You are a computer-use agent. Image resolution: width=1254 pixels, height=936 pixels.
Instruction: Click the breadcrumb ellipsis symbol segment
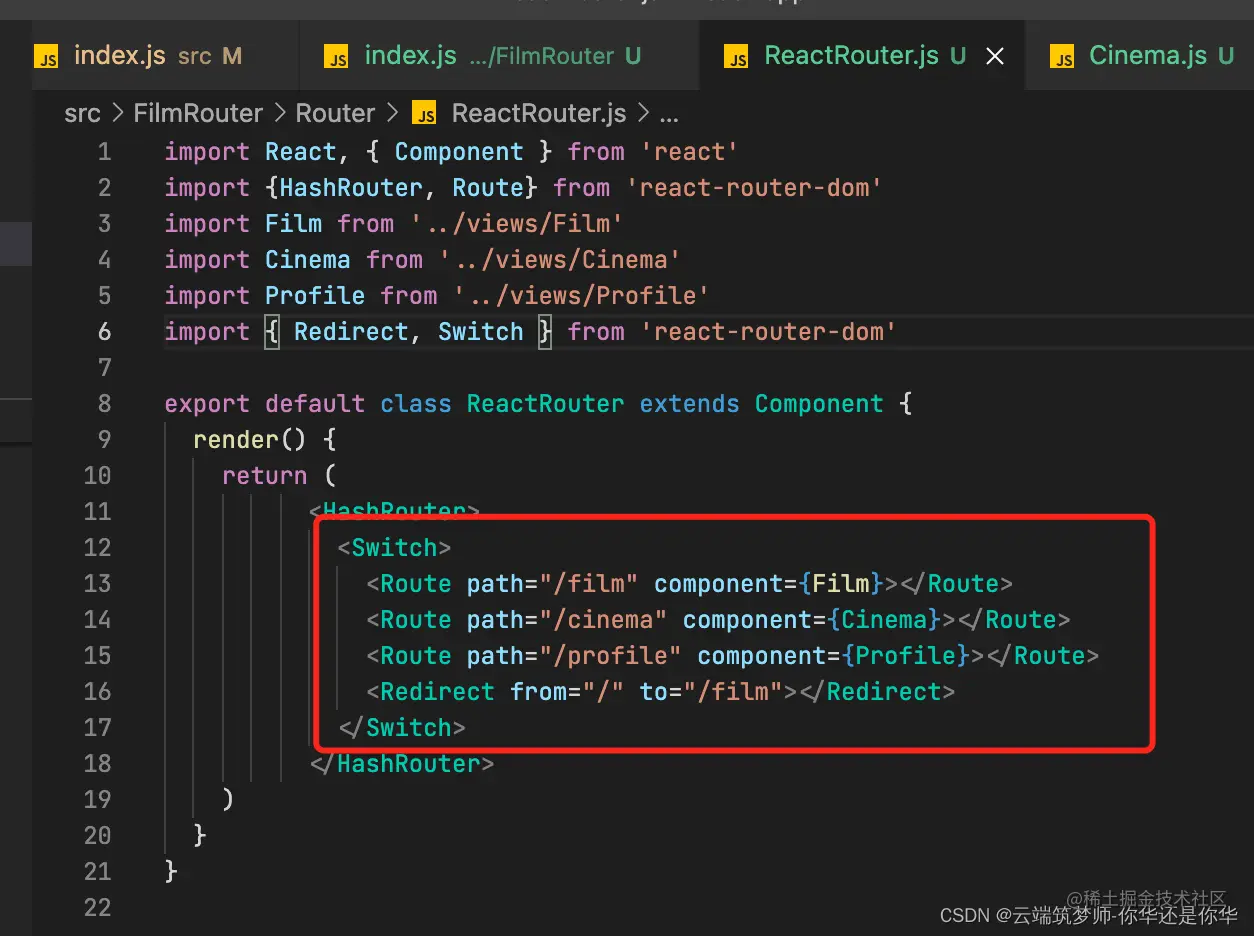pyautogui.click(x=669, y=115)
